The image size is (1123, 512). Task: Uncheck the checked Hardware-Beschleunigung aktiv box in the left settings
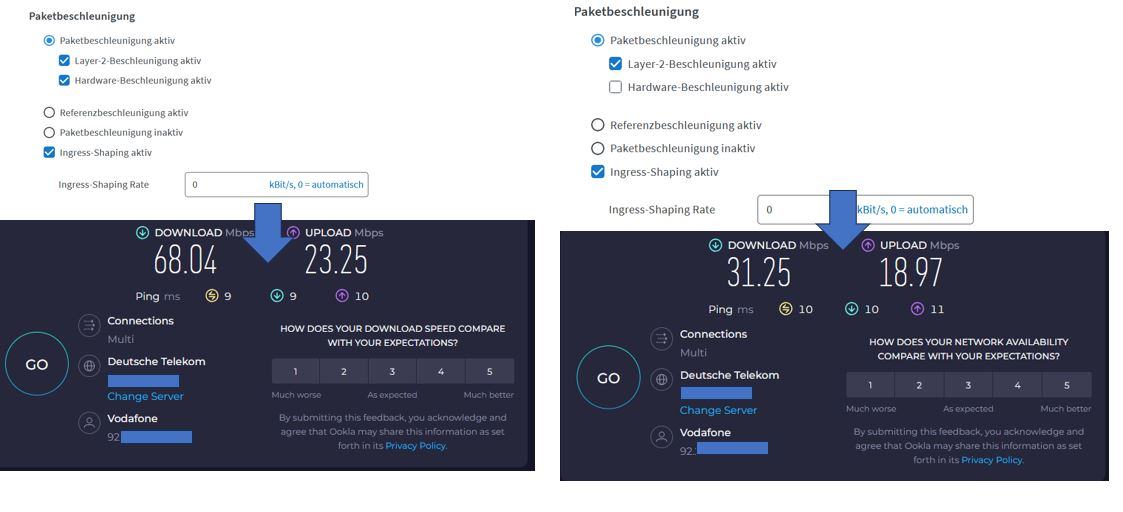[65, 80]
